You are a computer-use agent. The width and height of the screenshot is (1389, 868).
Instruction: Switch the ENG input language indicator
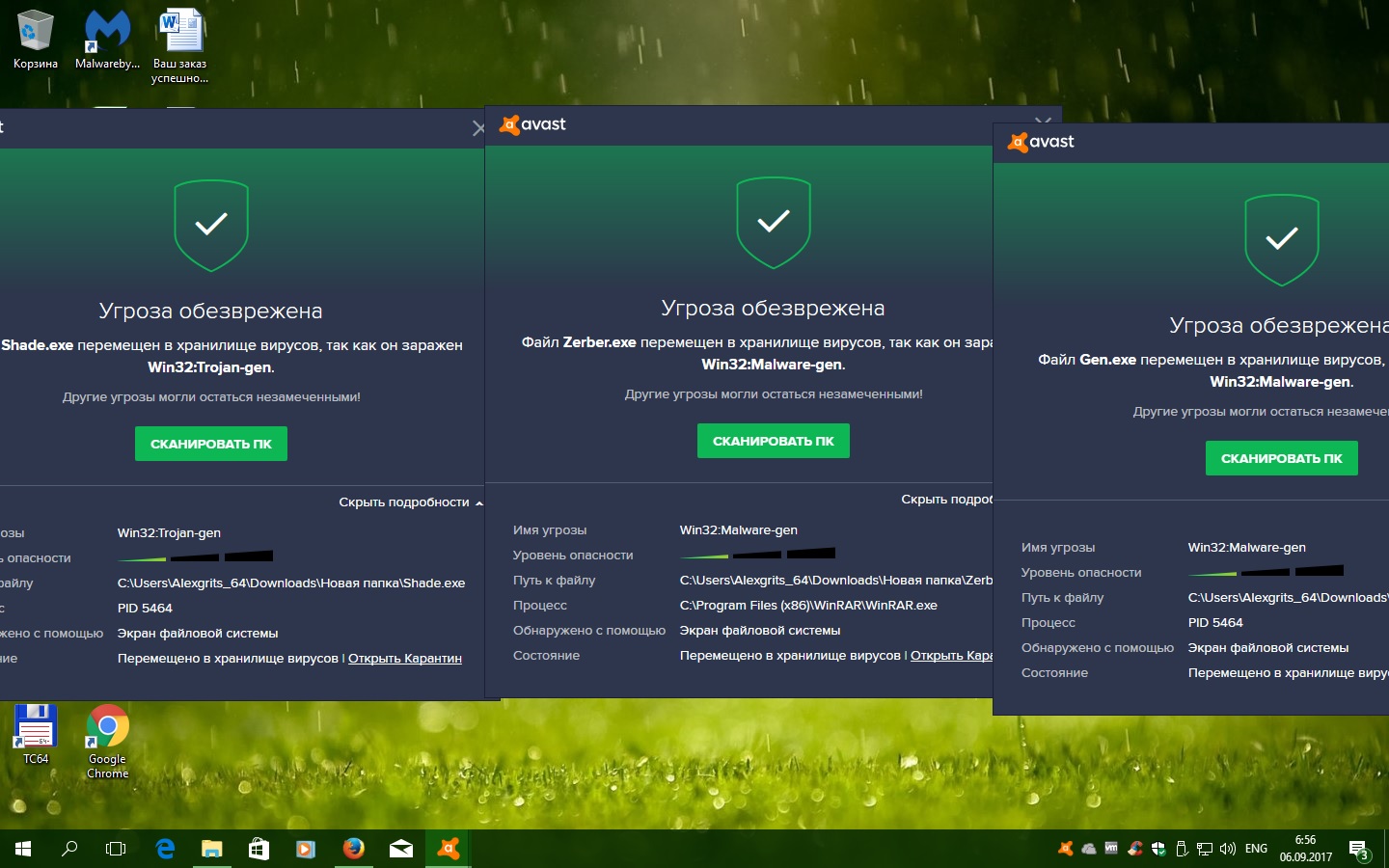click(1256, 849)
